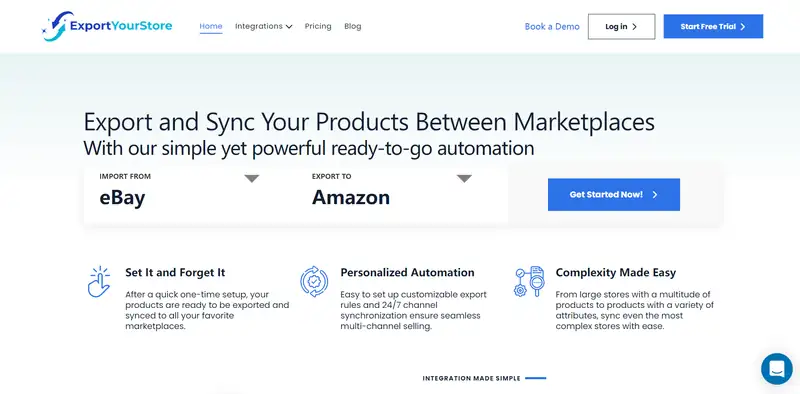Screen dimensions: 800x394
Task: Click the Book a Demo link
Action: (552, 27)
